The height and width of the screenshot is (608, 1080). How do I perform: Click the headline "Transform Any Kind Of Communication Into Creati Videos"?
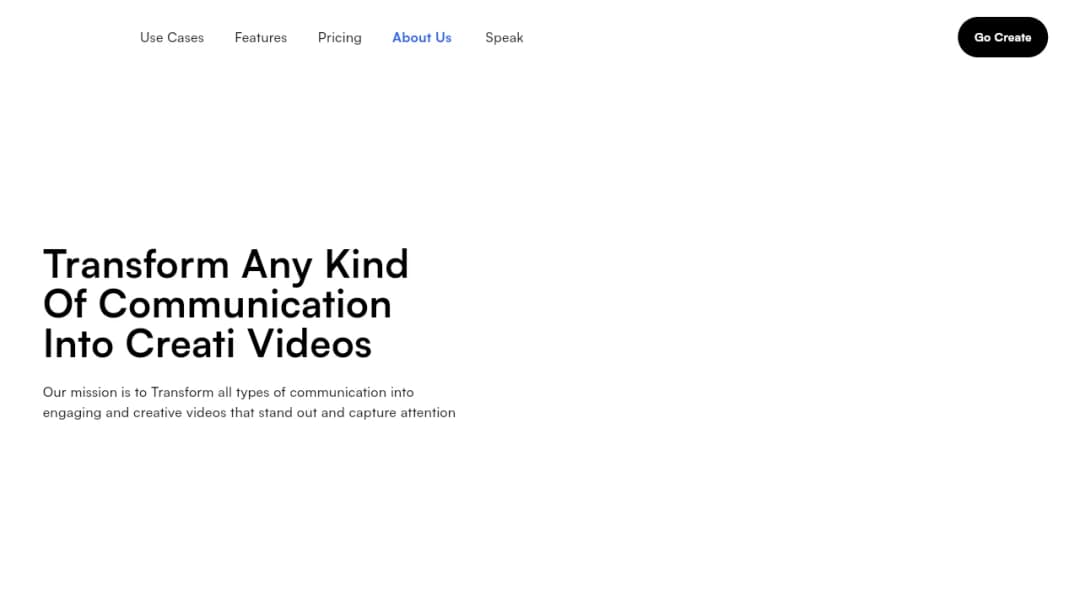click(x=226, y=304)
